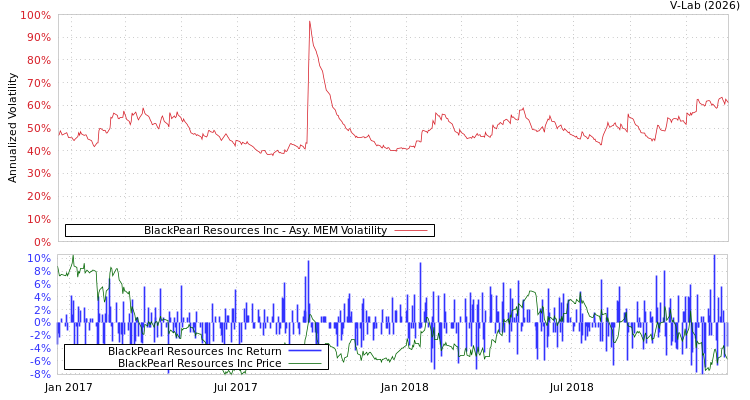Click the green price line peak at far left
Screen dimensions: 750x400
coord(72,257)
